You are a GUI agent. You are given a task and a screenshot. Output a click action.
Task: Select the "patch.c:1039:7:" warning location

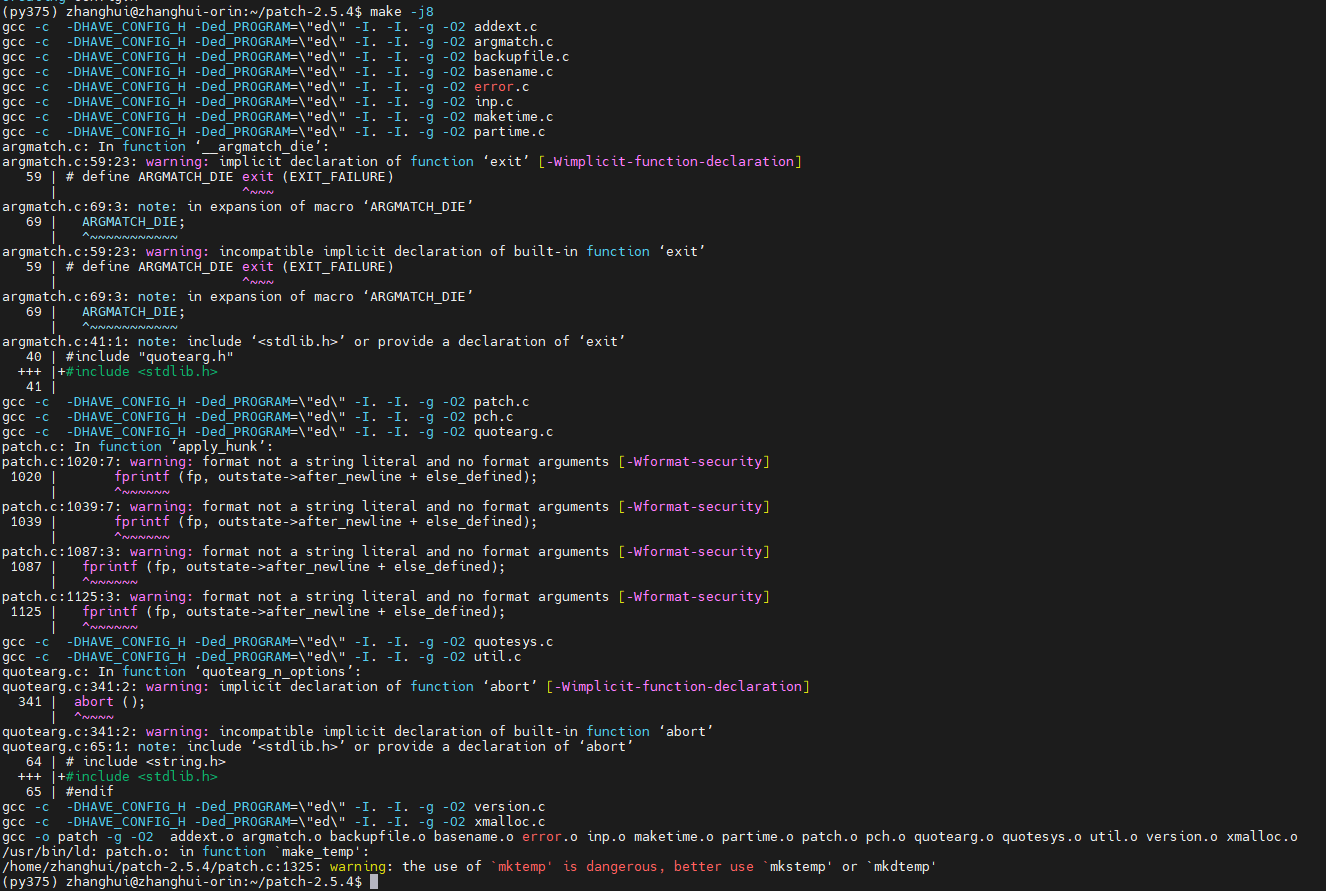[x=62, y=506]
